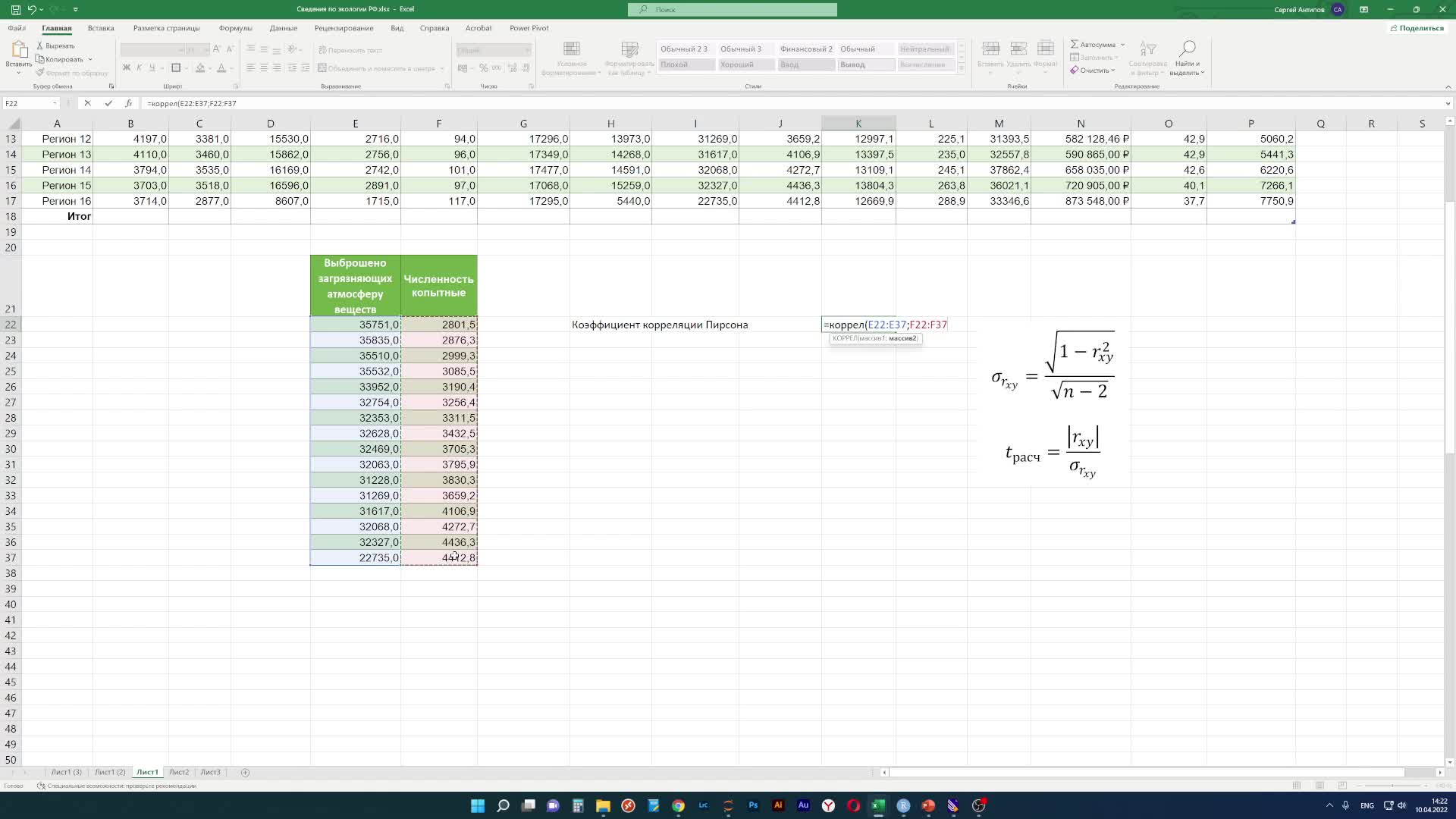Open the Автосумма dropdown arrow
The image size is (1456, 819).
1123,45
